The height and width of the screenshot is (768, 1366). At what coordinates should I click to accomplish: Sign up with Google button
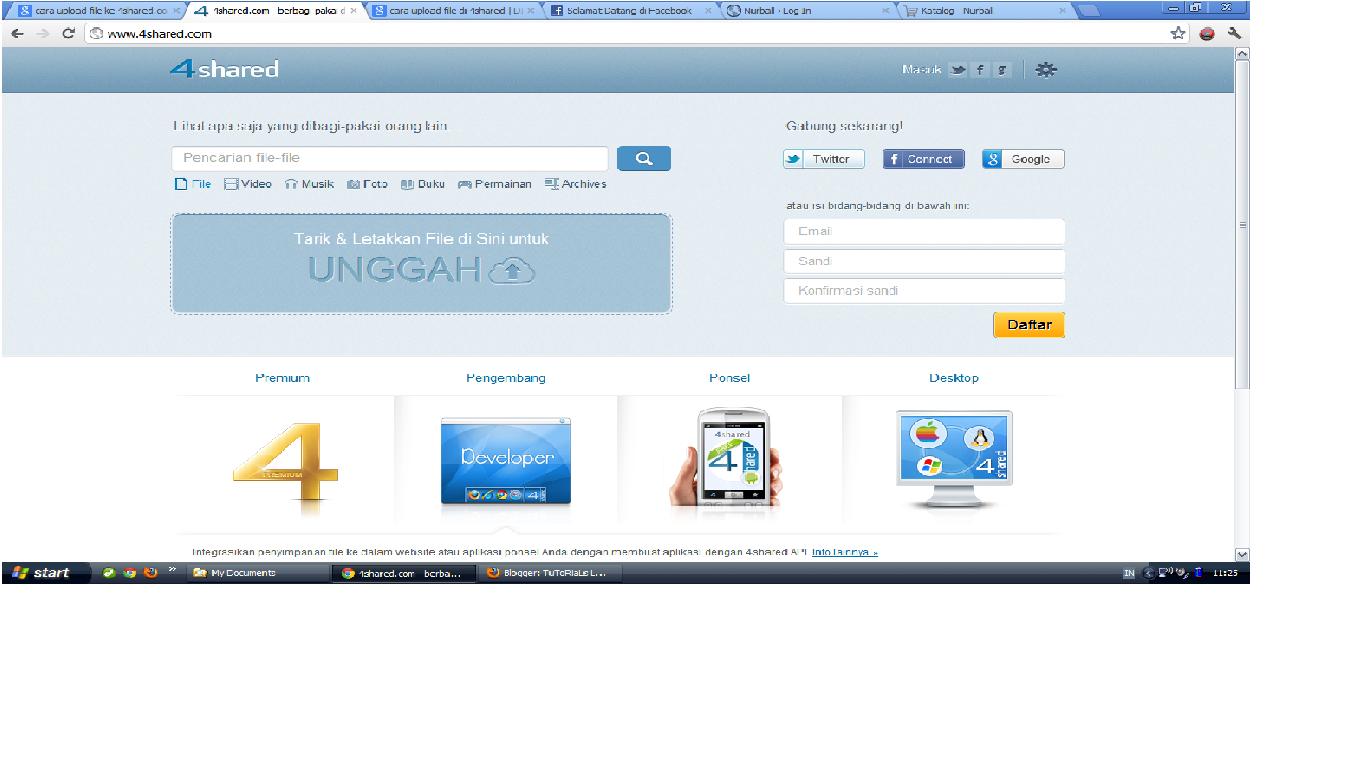(1023, 159)
